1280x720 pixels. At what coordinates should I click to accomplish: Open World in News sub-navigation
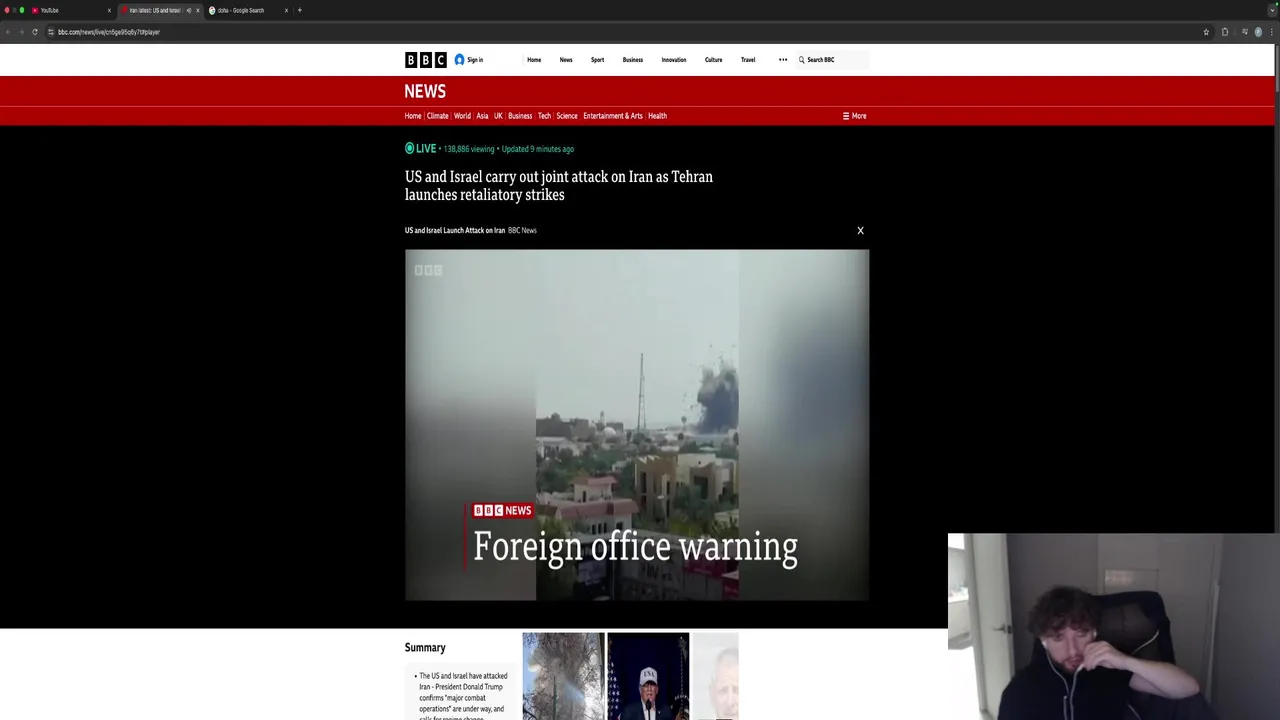point(462,116)
